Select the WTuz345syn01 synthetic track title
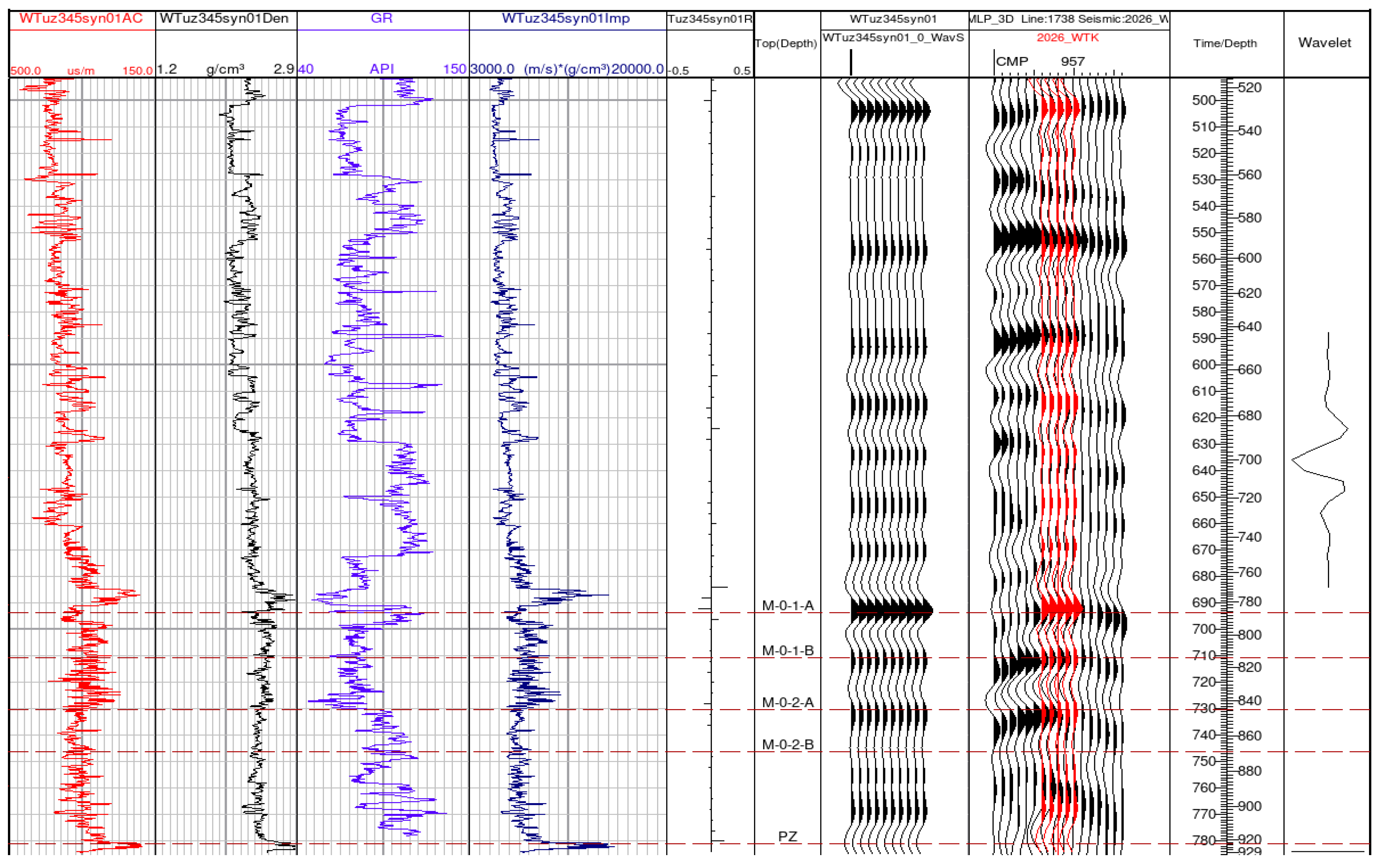This screenshot has width=1379, height=868. pos(893,19)
